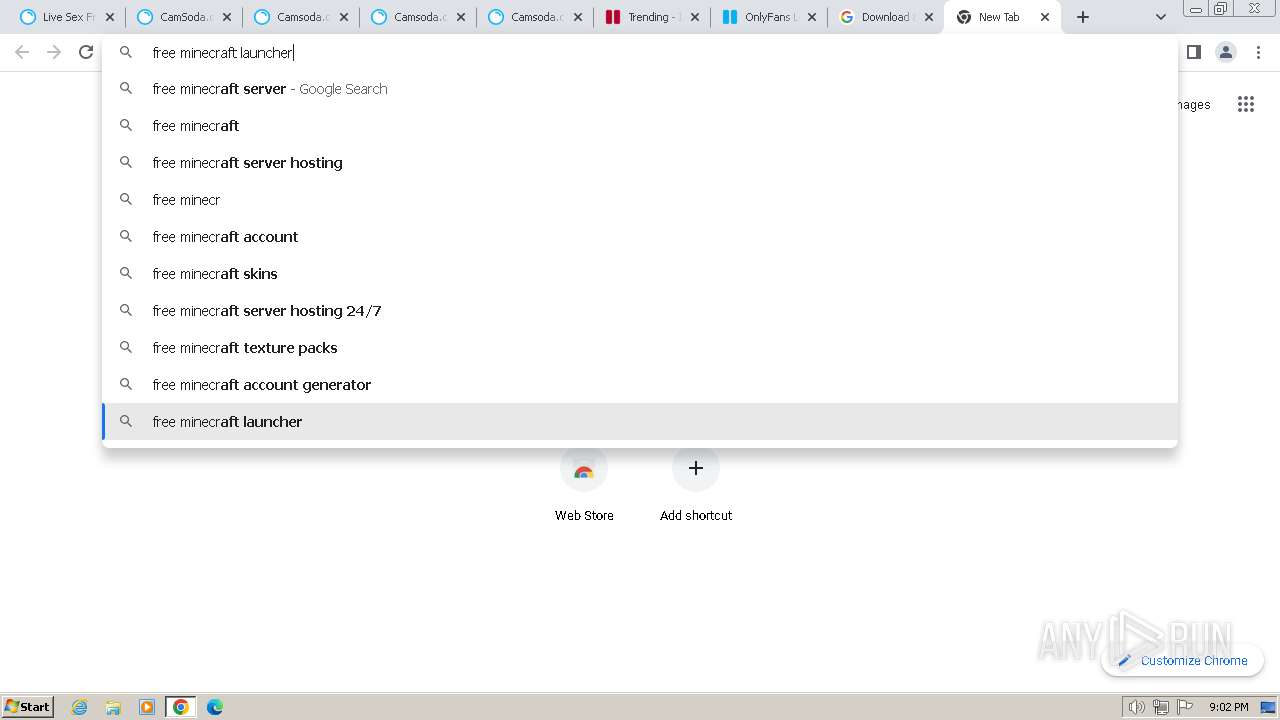Open a new browser tab with plus button

[x=1083, y=17]
